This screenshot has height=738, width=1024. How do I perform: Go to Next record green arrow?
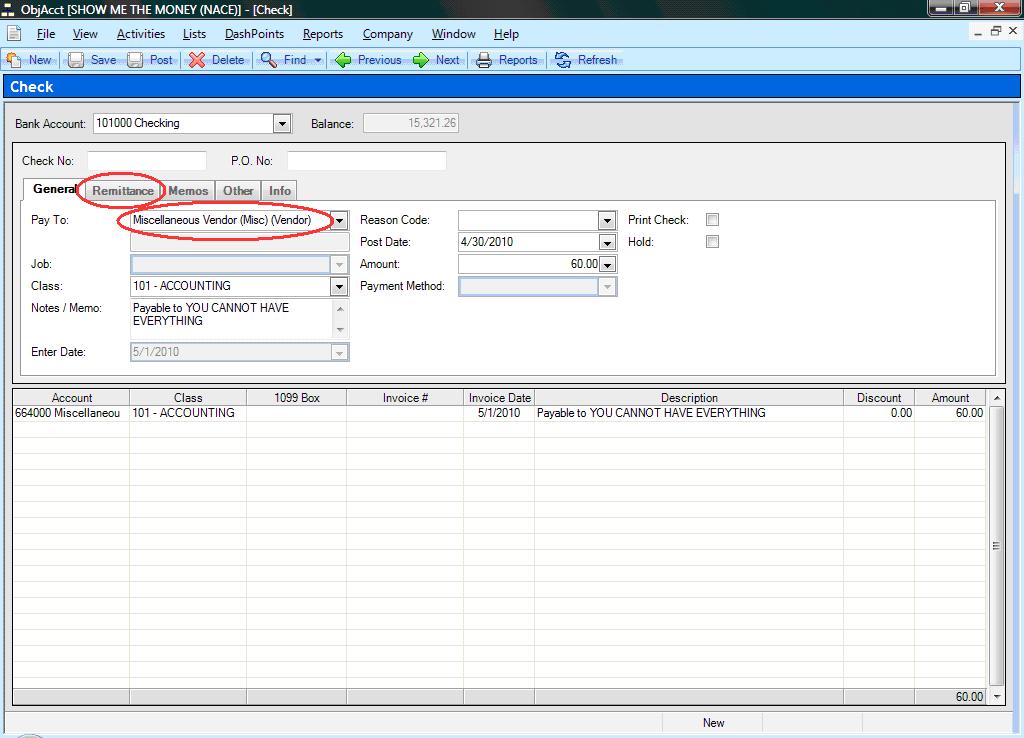pos(421,60)
